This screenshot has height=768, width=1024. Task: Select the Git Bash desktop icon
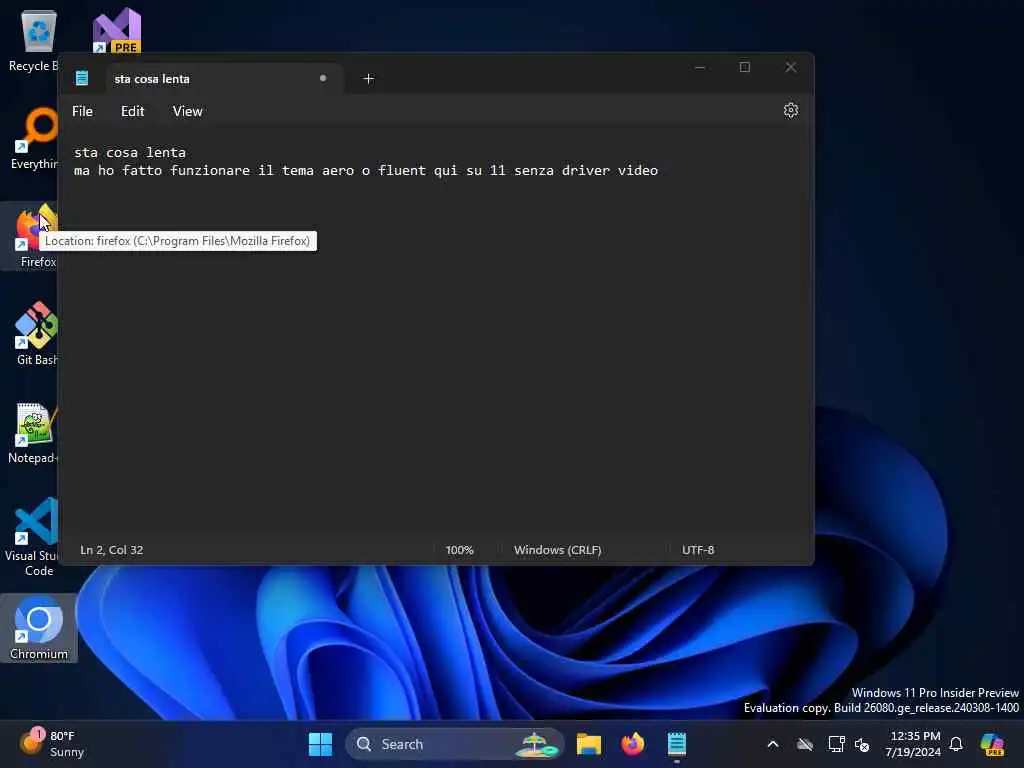point(35,333)
